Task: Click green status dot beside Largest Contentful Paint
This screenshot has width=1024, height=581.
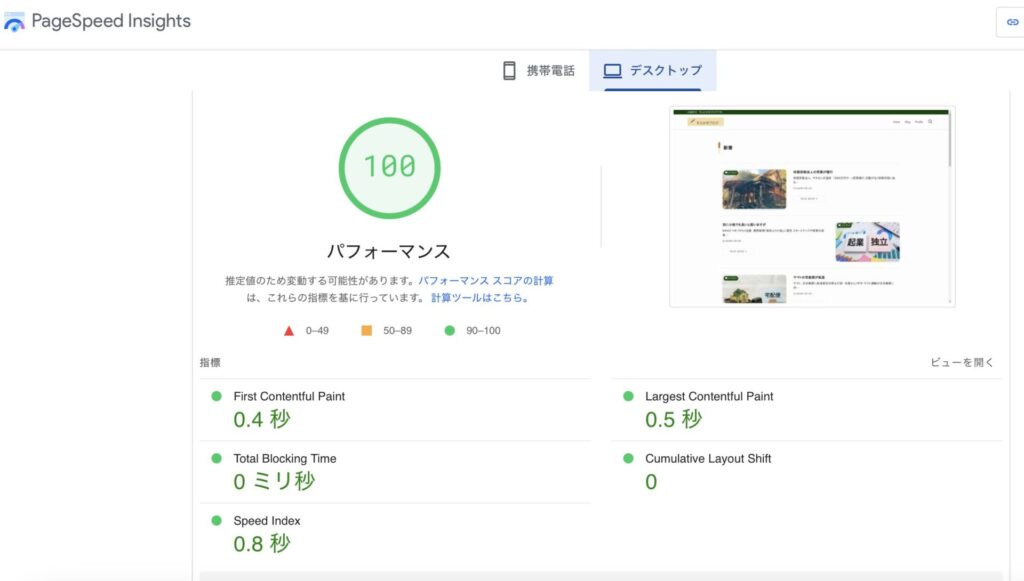Action: coord(628,396)
